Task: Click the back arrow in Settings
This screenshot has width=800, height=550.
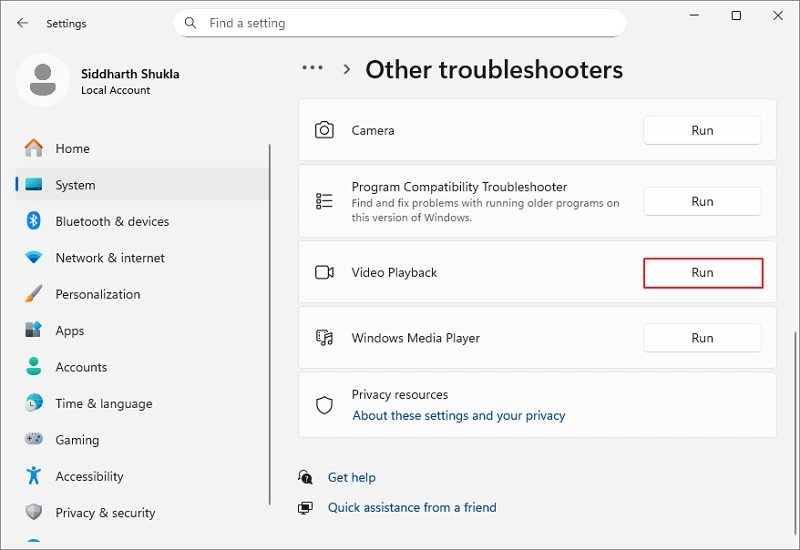Action: click(x=22, y=23)
